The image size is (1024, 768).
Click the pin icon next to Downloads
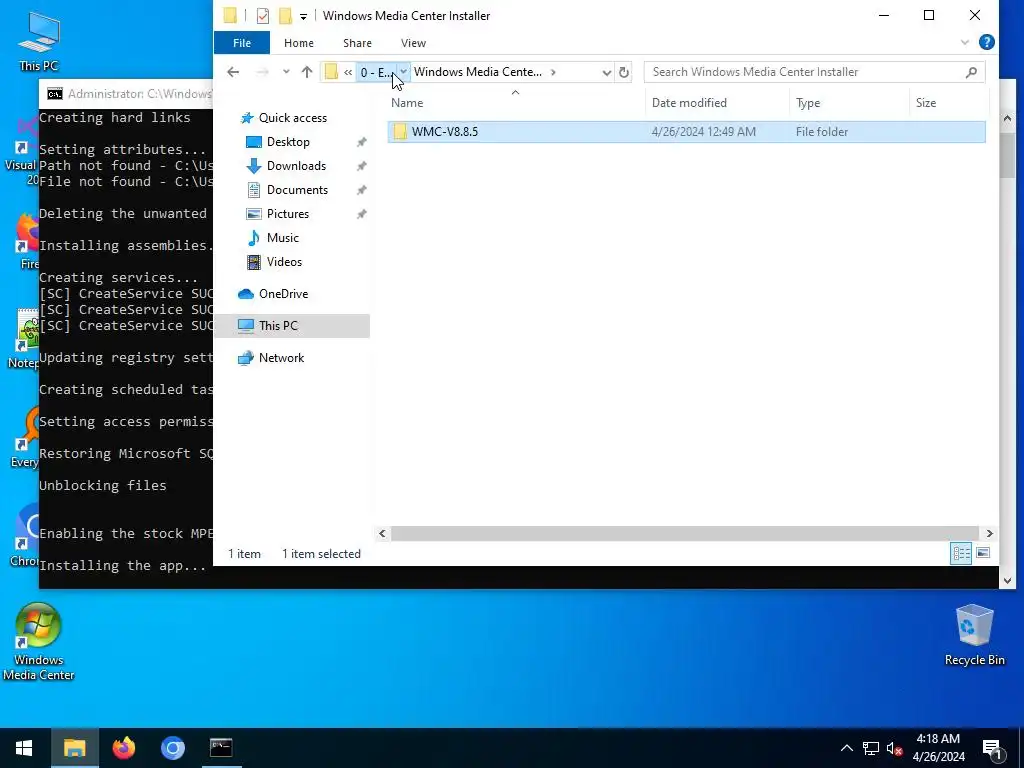click(361, 167)
